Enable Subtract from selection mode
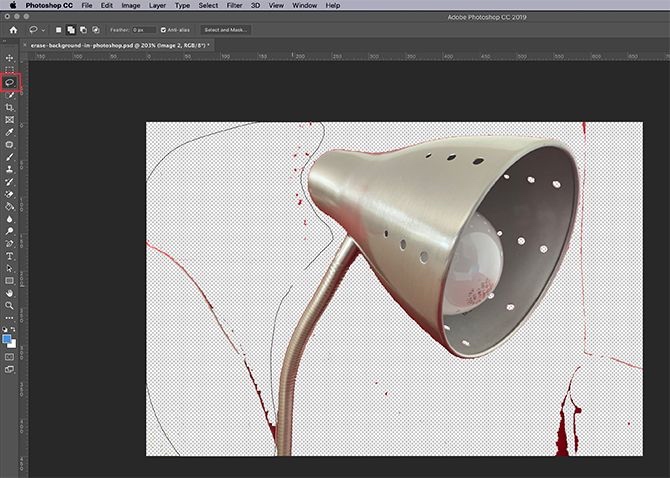Screen dimensions: 670x478 (x=84, y=30)
